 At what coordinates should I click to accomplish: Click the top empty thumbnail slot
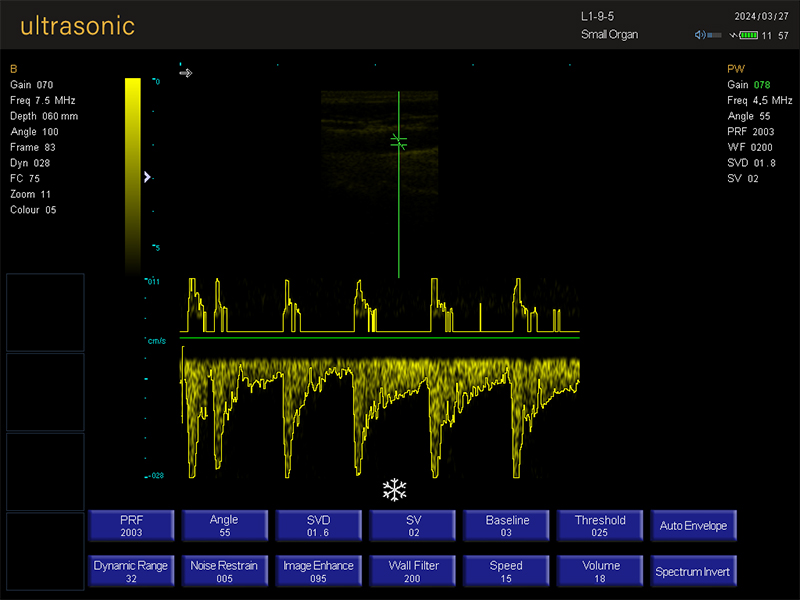point(45,312)
